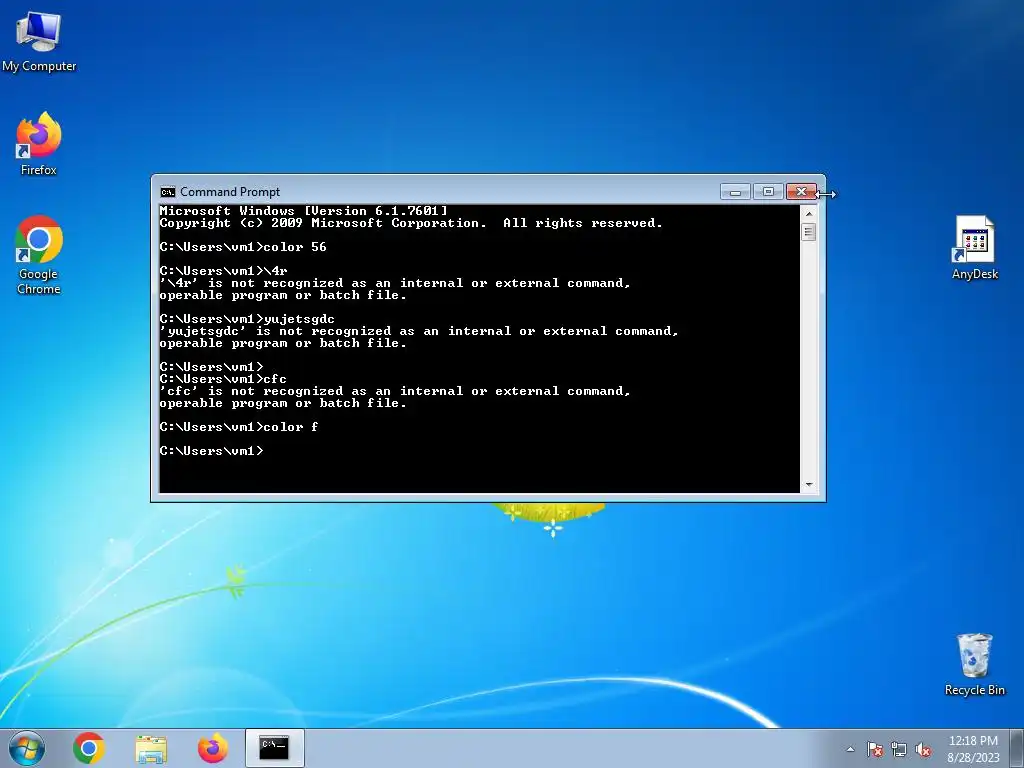The image size is (1024, 768).
Task: Open the clock showing 12:18 PM
Action: coord(973,749)
